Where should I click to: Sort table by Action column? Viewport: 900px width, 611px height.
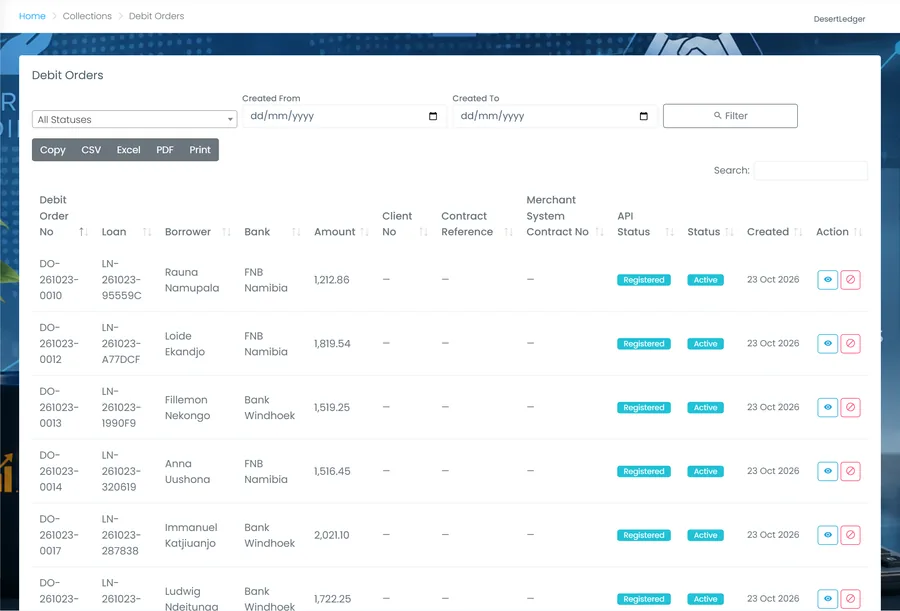point(858,232)
